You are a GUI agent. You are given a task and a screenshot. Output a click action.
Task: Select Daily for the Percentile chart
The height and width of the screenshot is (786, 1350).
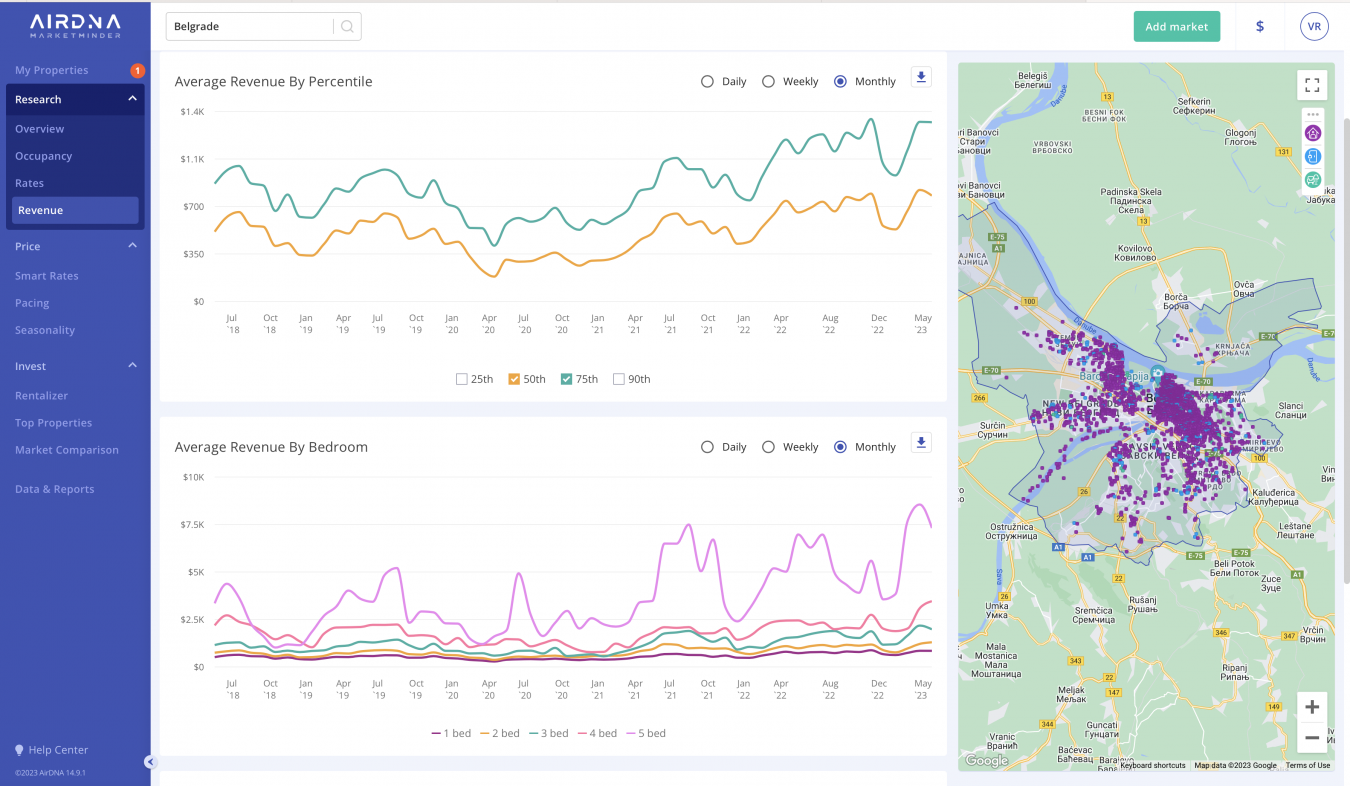708,82
